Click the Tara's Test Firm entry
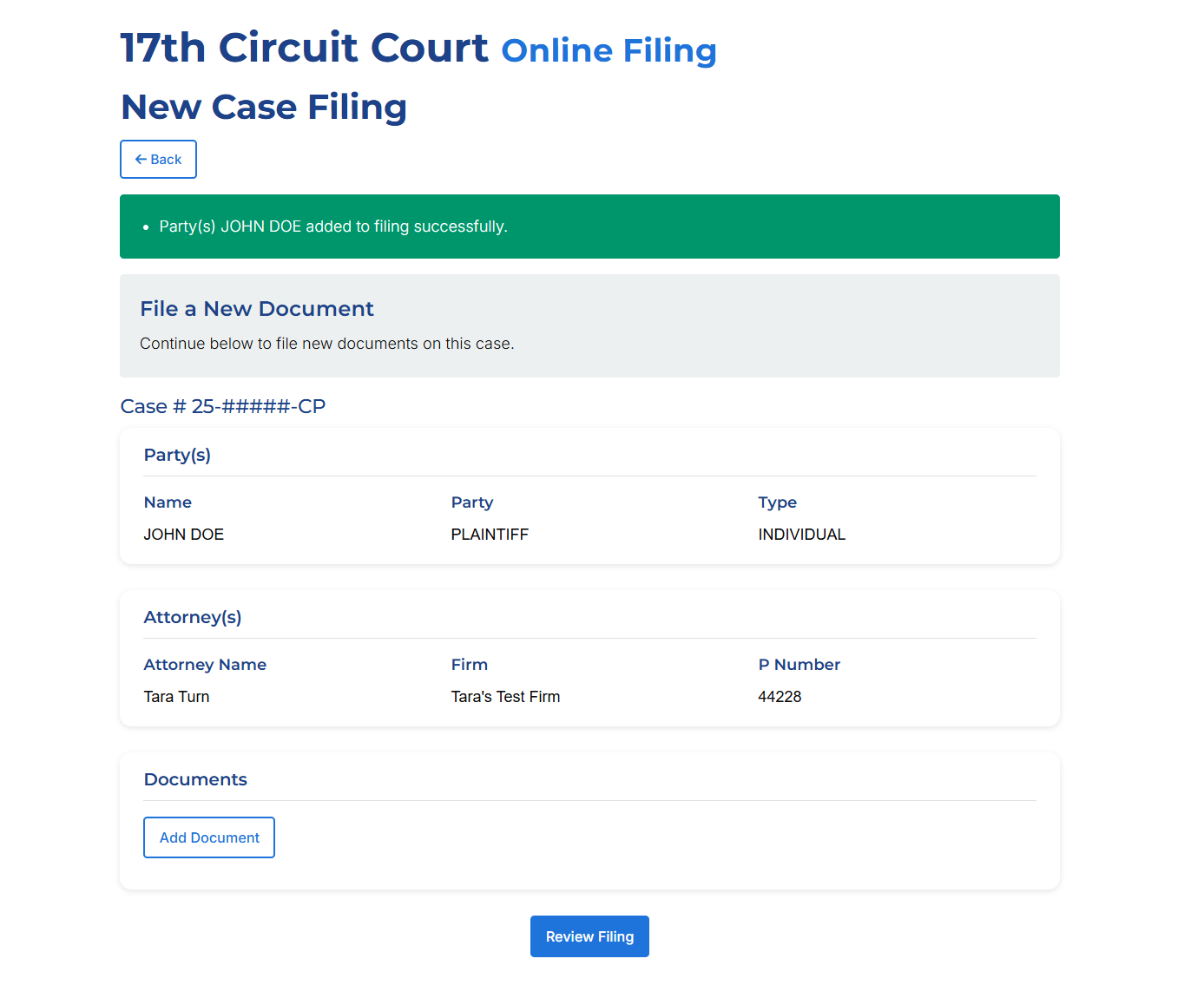Viewport: 1204px width, 998px height. (x=505, y=697)
